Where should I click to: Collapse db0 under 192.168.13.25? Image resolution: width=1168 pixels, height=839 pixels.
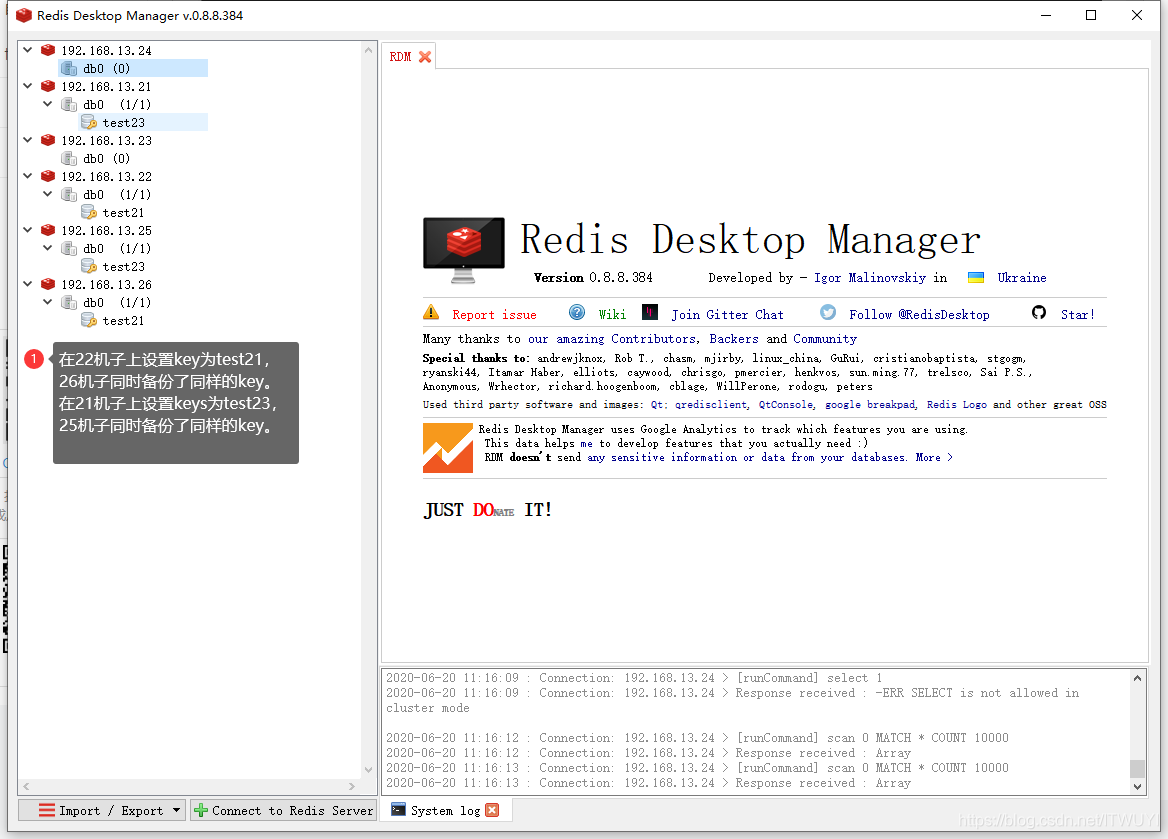[x=48, y=248]
